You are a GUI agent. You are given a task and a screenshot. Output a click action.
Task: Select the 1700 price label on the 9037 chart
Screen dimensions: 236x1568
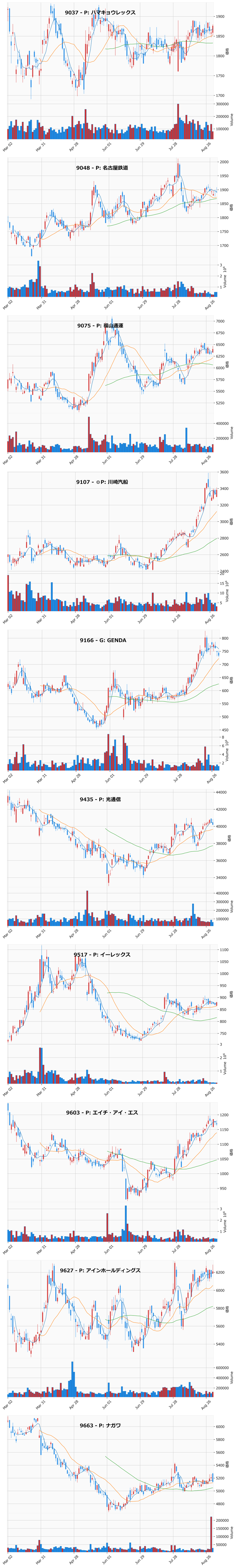(x=221, y=95)
